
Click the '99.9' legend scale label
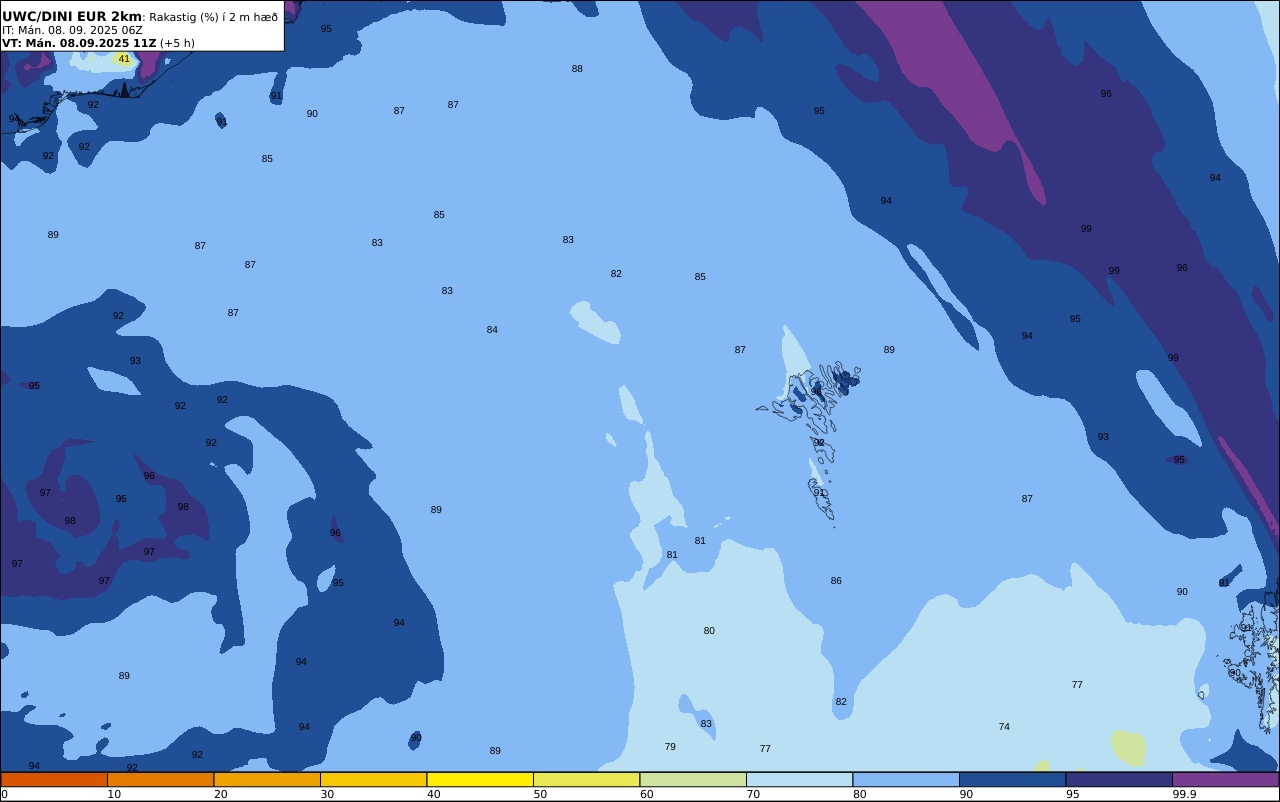1184,794
